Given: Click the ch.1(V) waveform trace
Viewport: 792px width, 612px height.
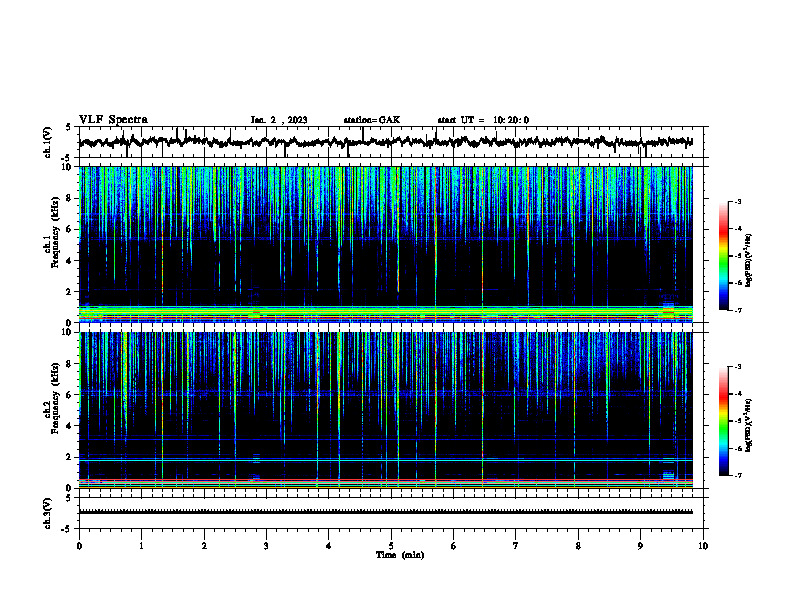Looking at the screenshot, I should click(x=386, y=142).
